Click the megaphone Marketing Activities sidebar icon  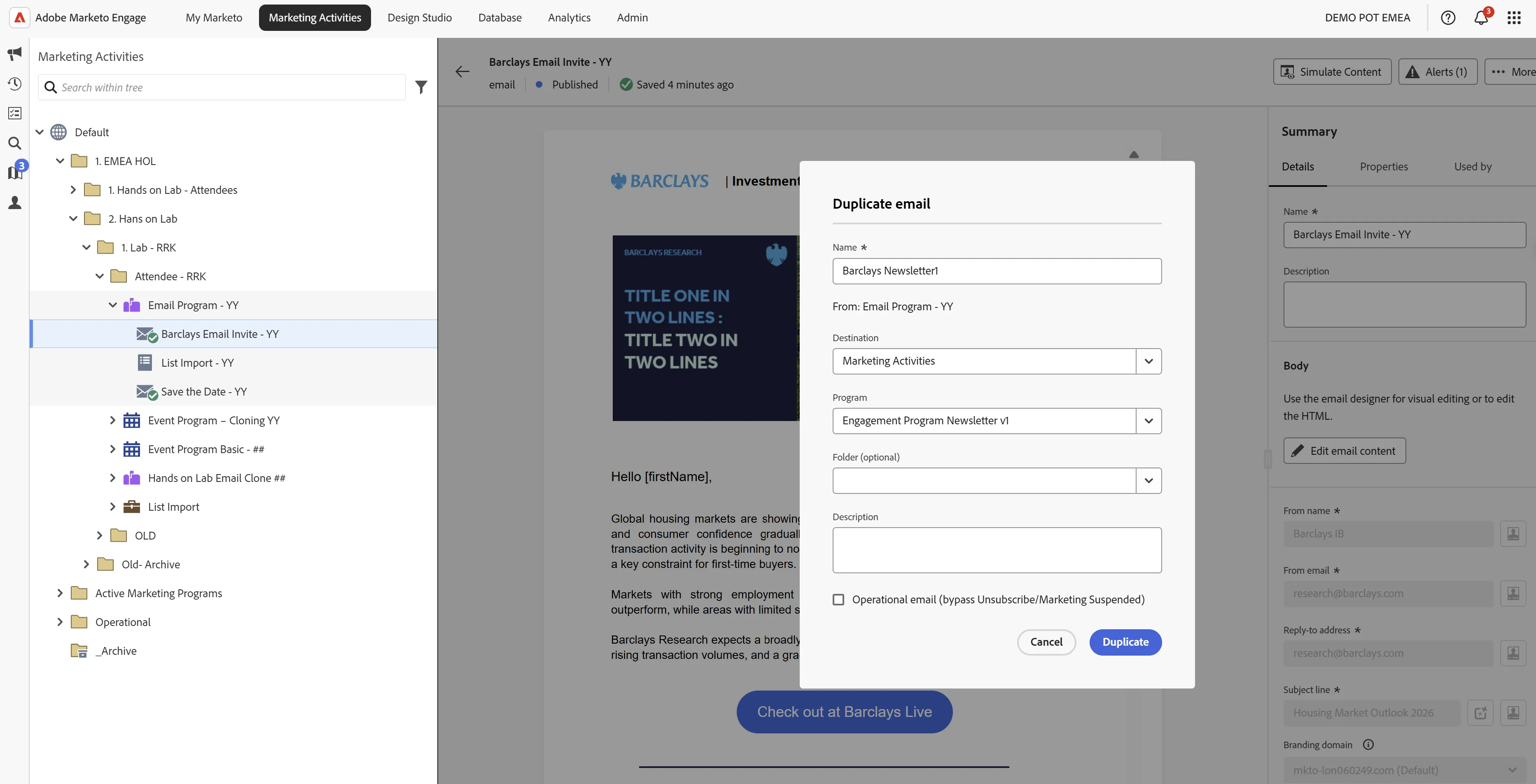click(x=14, y=54)
